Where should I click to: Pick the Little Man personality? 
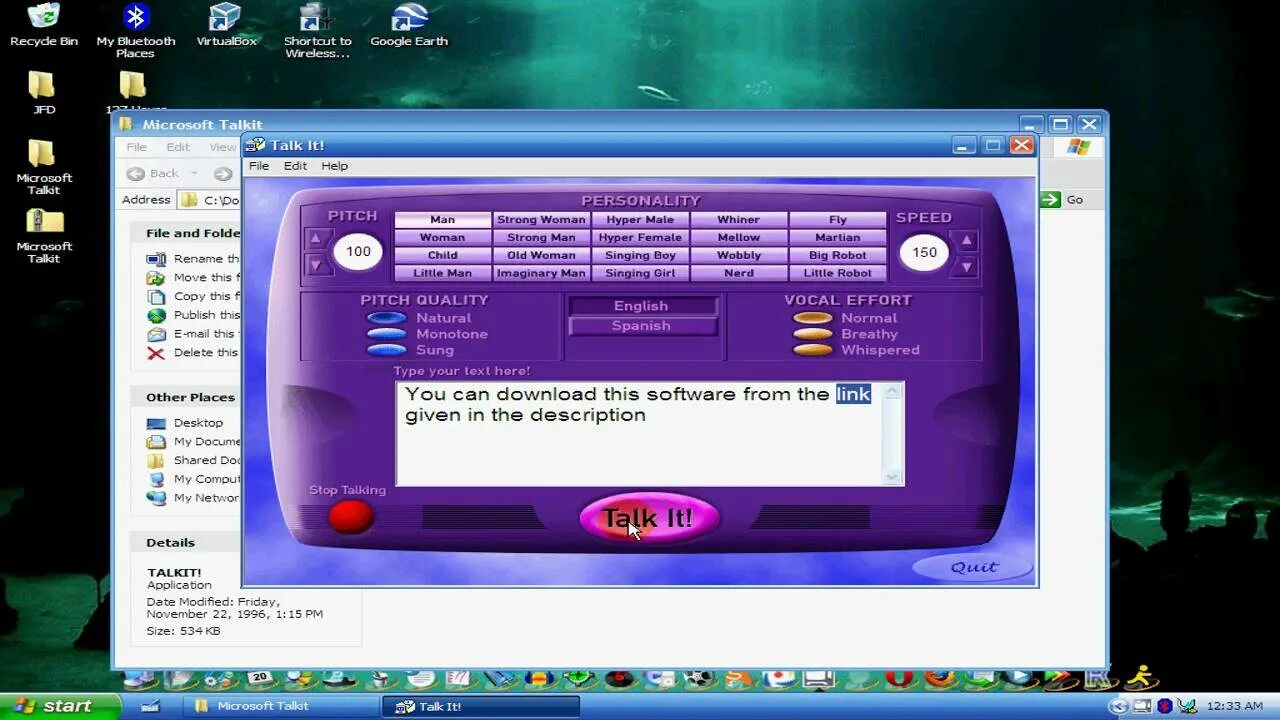coord(443,273)
